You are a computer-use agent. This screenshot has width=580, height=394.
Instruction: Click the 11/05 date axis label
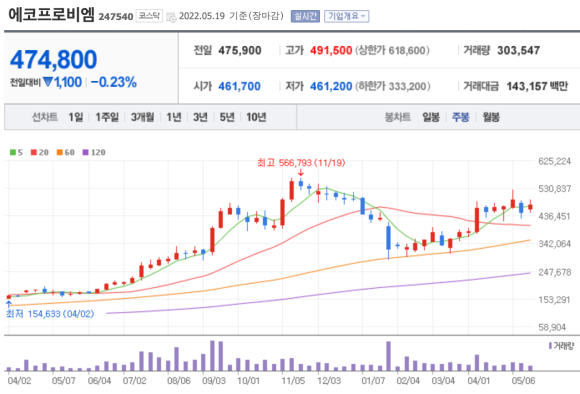click(x=293, y=381)
